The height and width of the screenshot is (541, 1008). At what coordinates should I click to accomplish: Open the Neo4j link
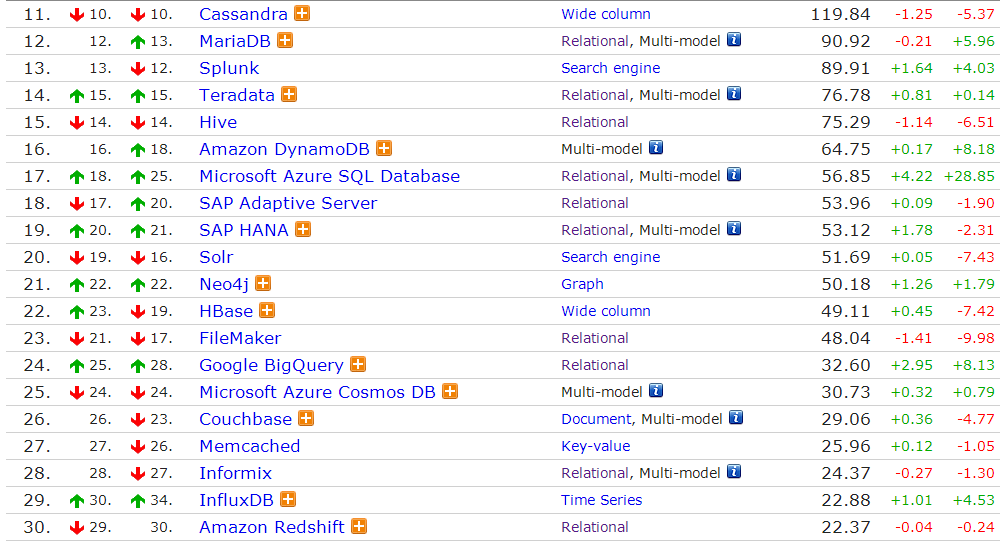[x=224, y=284]
